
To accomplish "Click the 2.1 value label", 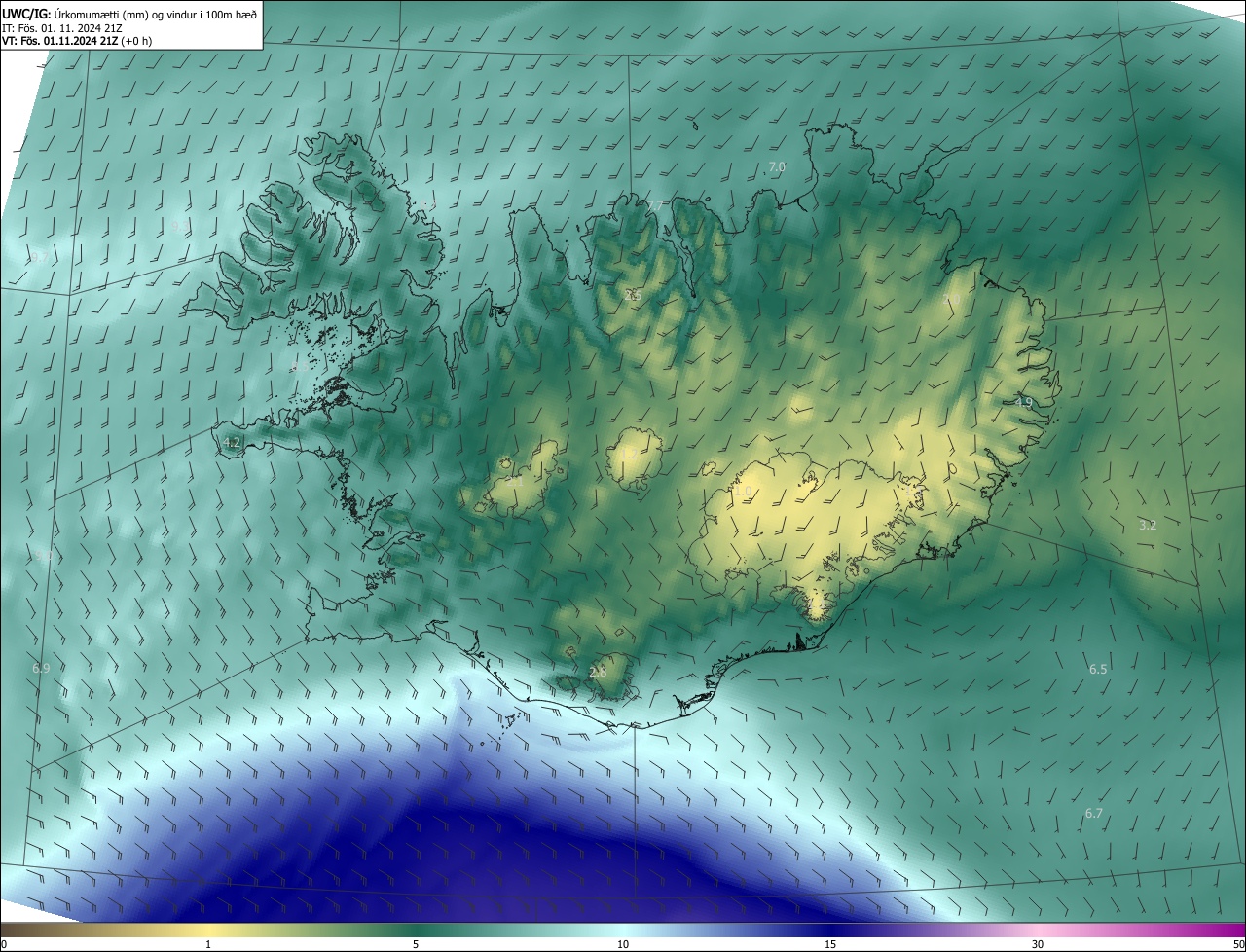I will 514,480.
